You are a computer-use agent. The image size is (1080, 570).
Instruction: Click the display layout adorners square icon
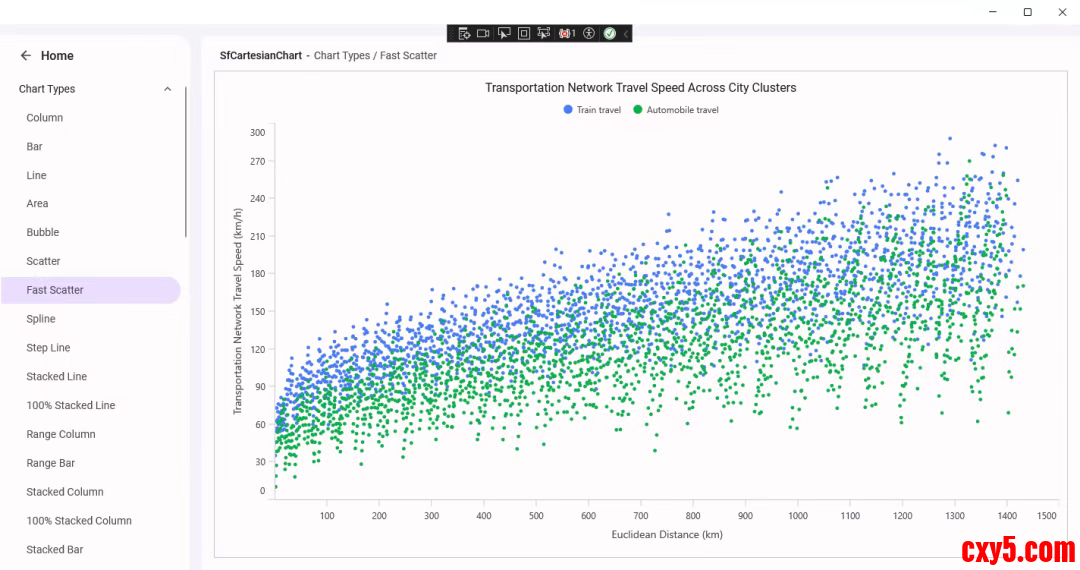point(524,33)
